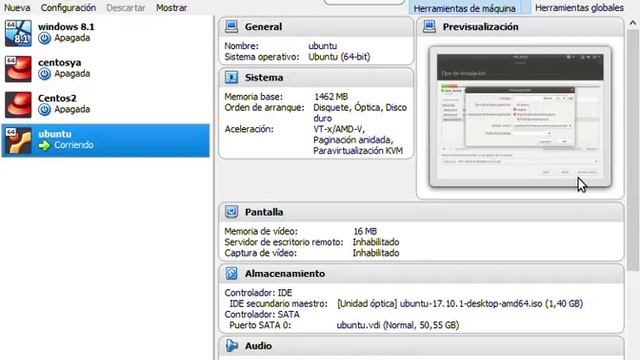Click the 'Nombre:' label in General section
Viewport: 640px width, 360px height.
coord(241,46)
